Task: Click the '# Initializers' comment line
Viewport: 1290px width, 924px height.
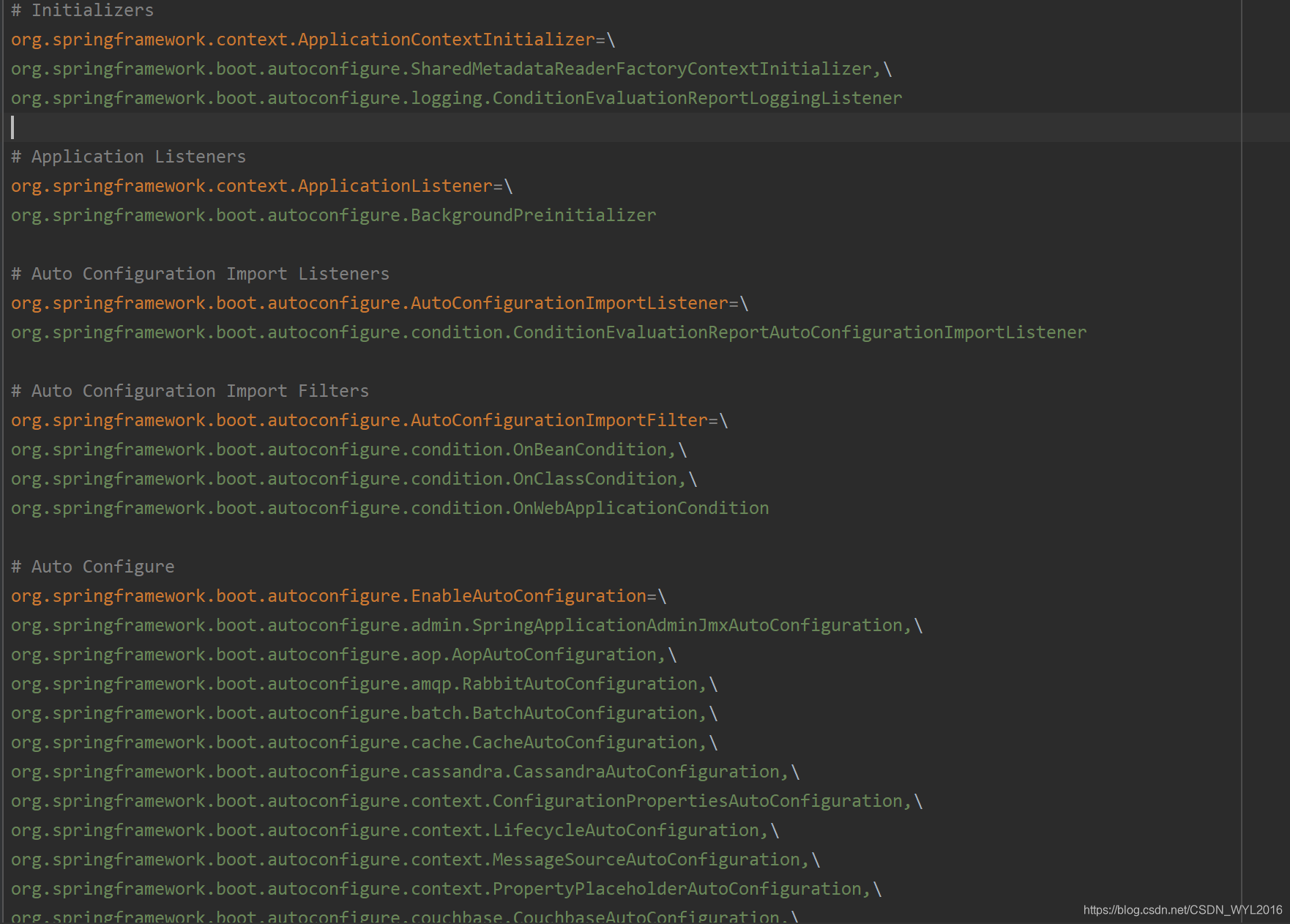Action: [82, 10]
